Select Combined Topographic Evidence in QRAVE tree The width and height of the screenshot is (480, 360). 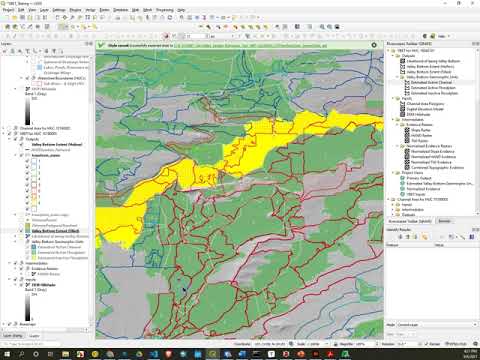[x=437, y=167]
